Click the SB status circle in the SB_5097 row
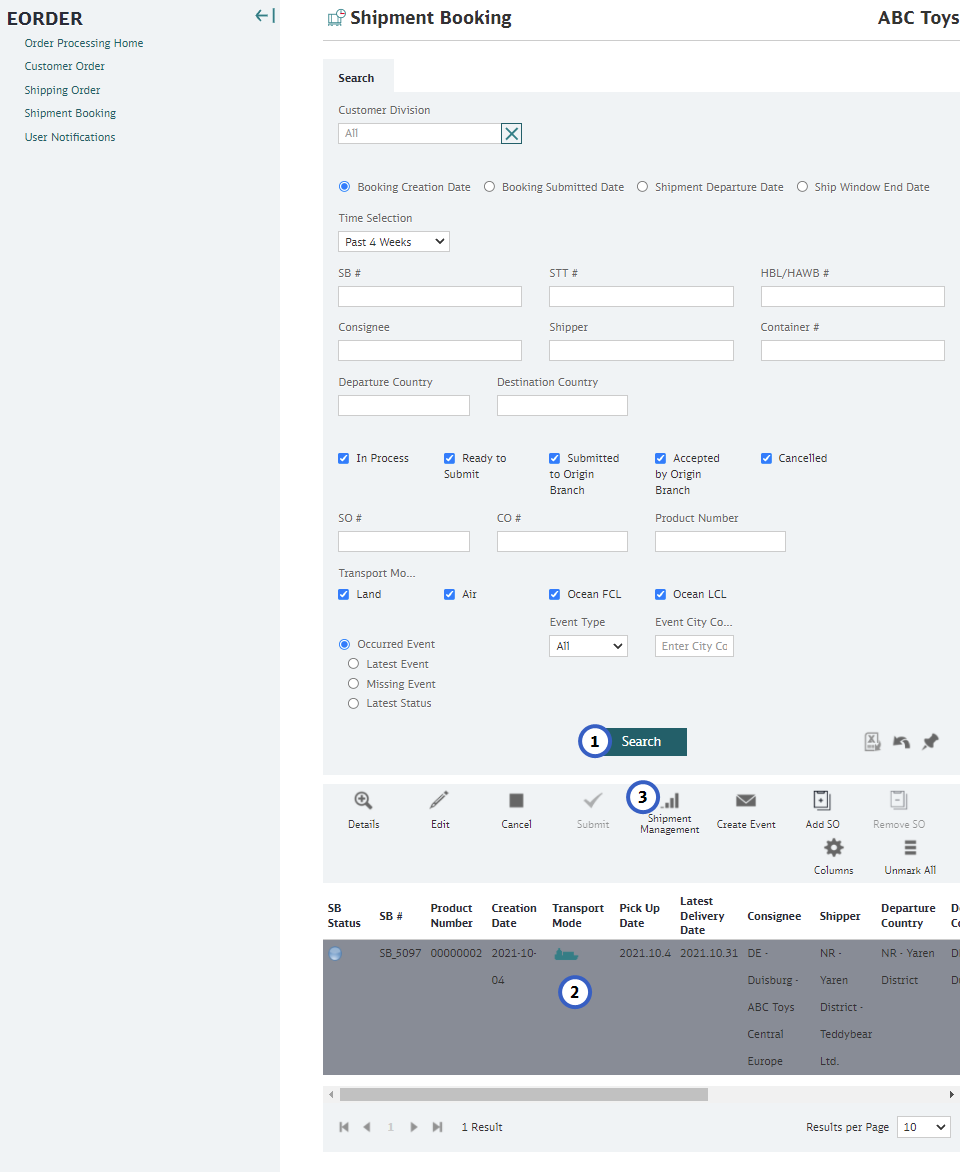Viewport: 979px width, 1172px height. [335, 953]
